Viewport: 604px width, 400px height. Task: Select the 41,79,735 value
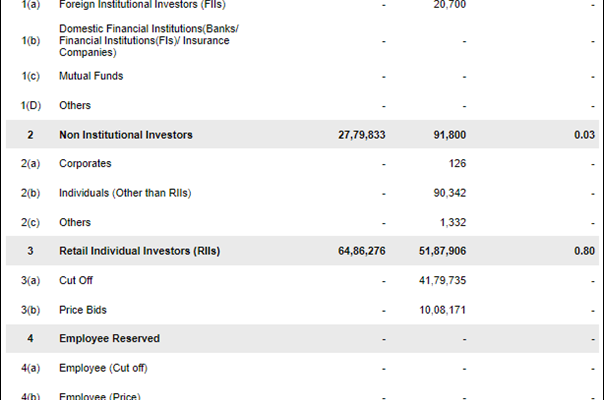click(x=443, y=280)
